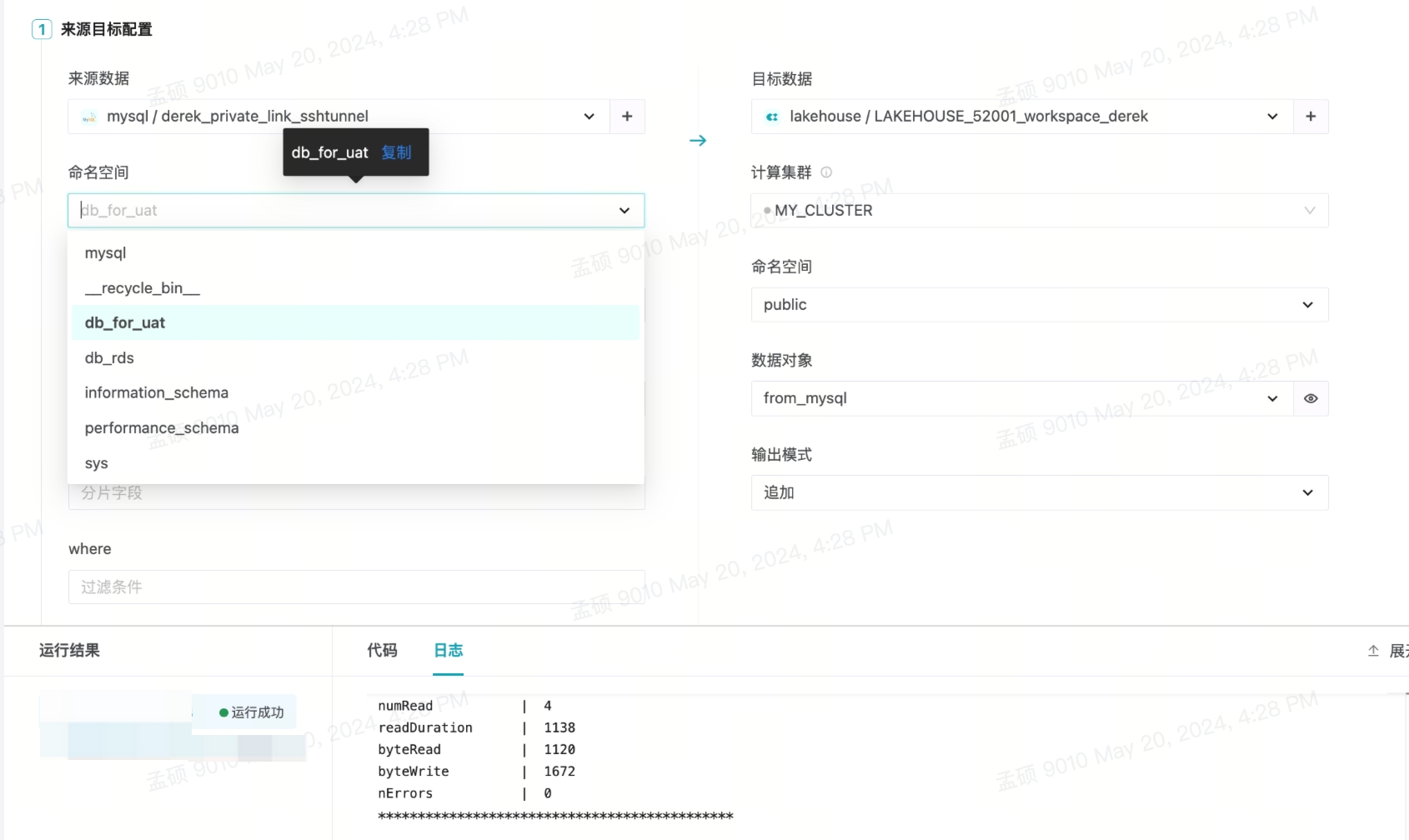This screenshot has width=1409, height=840.
Task: Pick performance_schema from the list
Action: tap(162, 428)
